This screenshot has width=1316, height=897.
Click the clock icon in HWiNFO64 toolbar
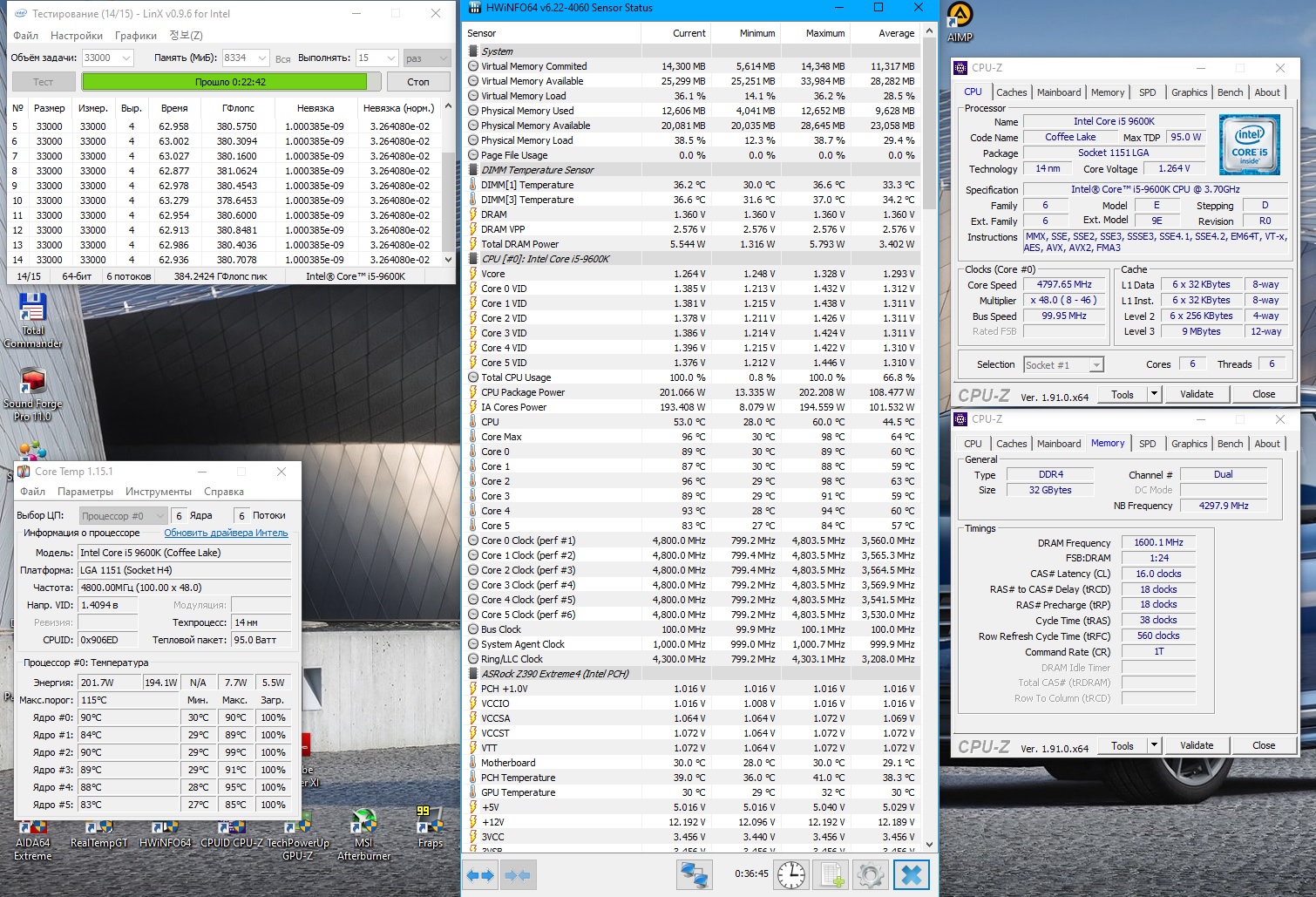click(x=791, y=874)
